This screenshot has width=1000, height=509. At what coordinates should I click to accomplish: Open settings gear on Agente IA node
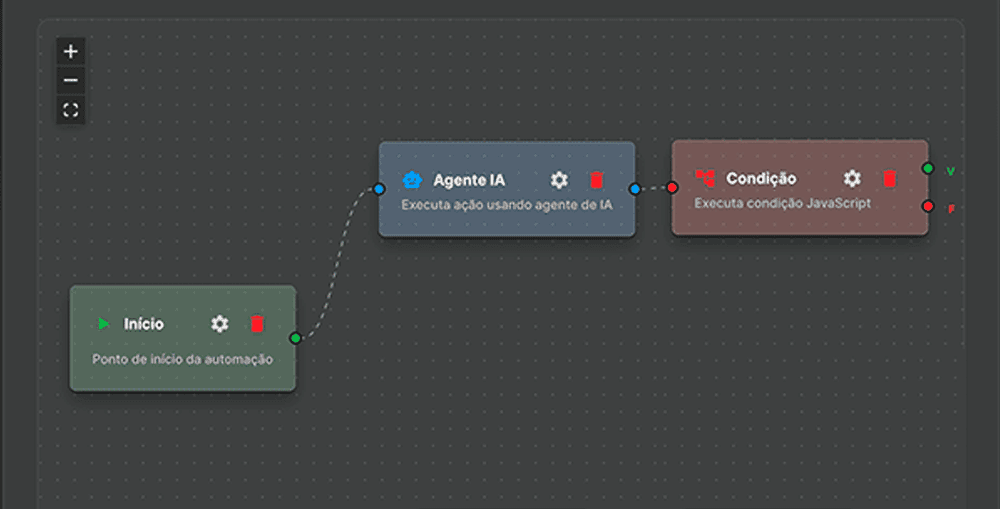coord(560,180)
